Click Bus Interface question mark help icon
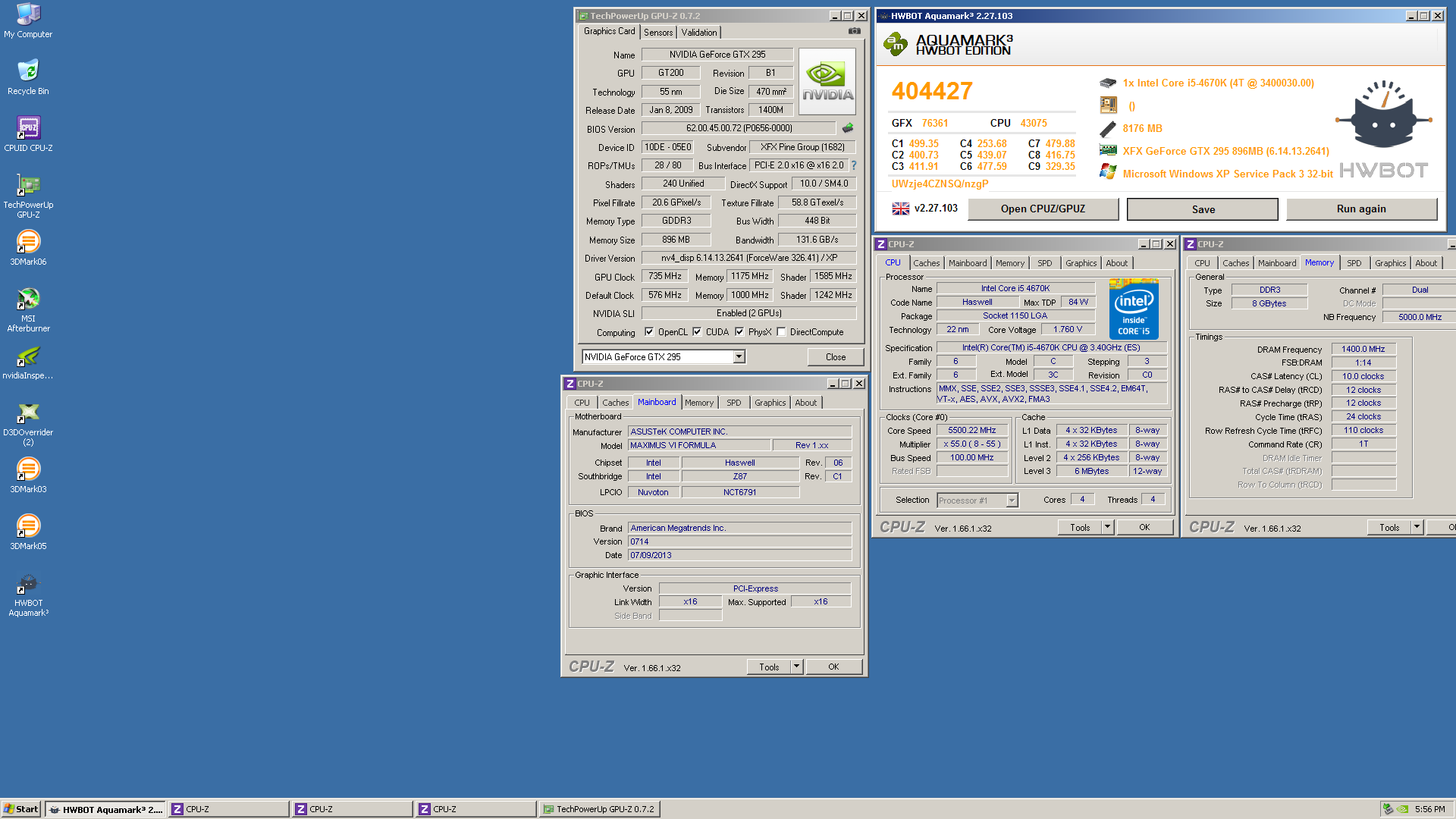1456x819 pixels. point(854,165)
